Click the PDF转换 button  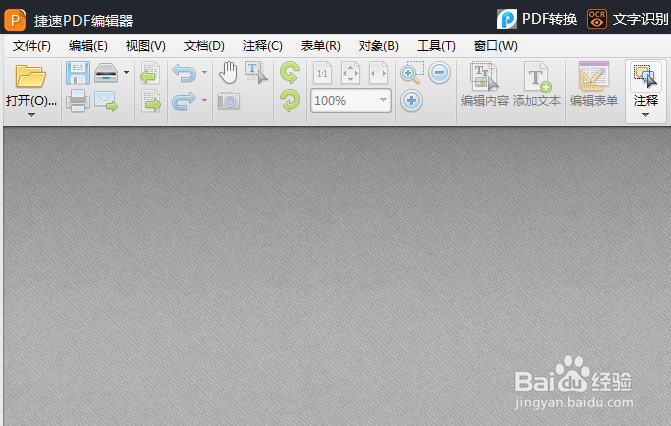coord(537,19)
